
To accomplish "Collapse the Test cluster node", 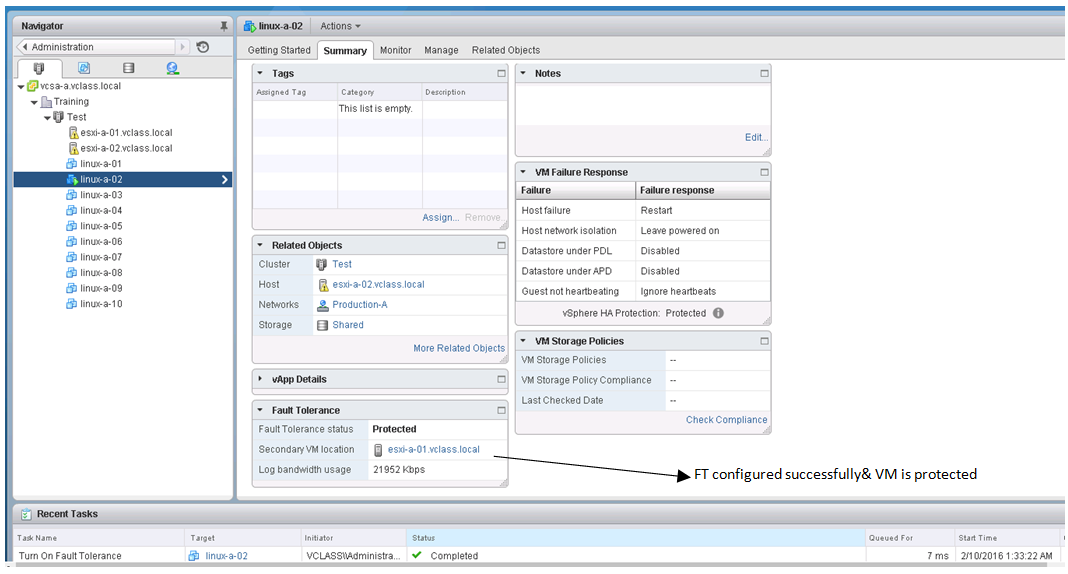I will click(x=47, y=118).
